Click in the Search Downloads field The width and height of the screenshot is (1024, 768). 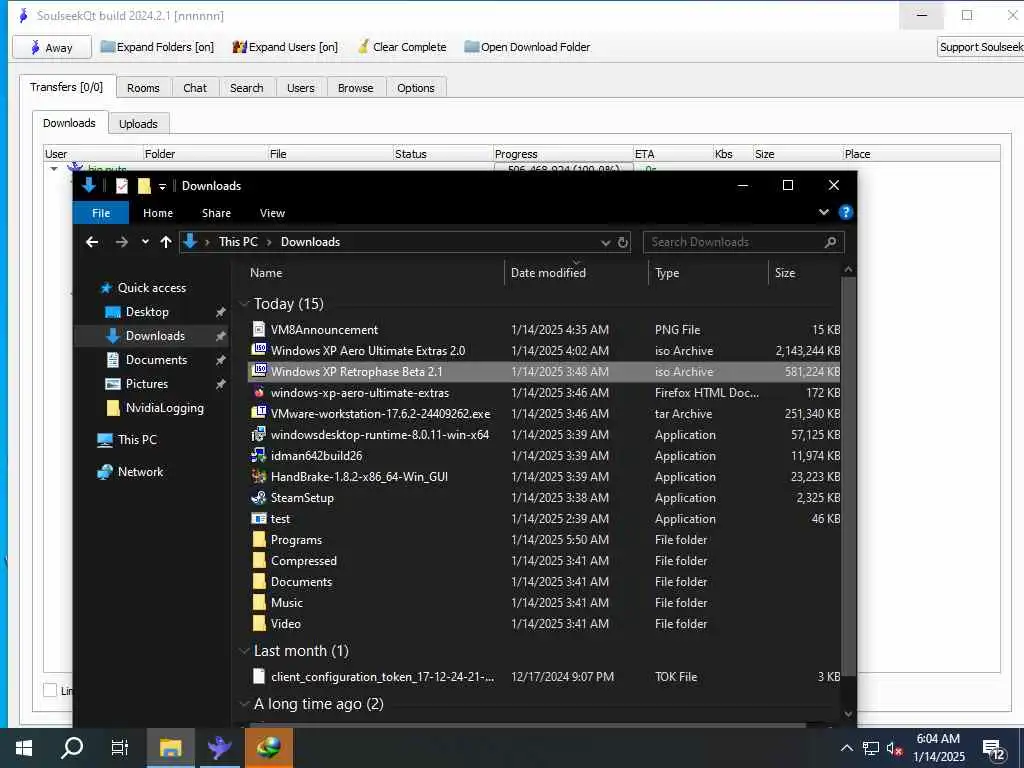pyautogui.click(x=743, y=242)
